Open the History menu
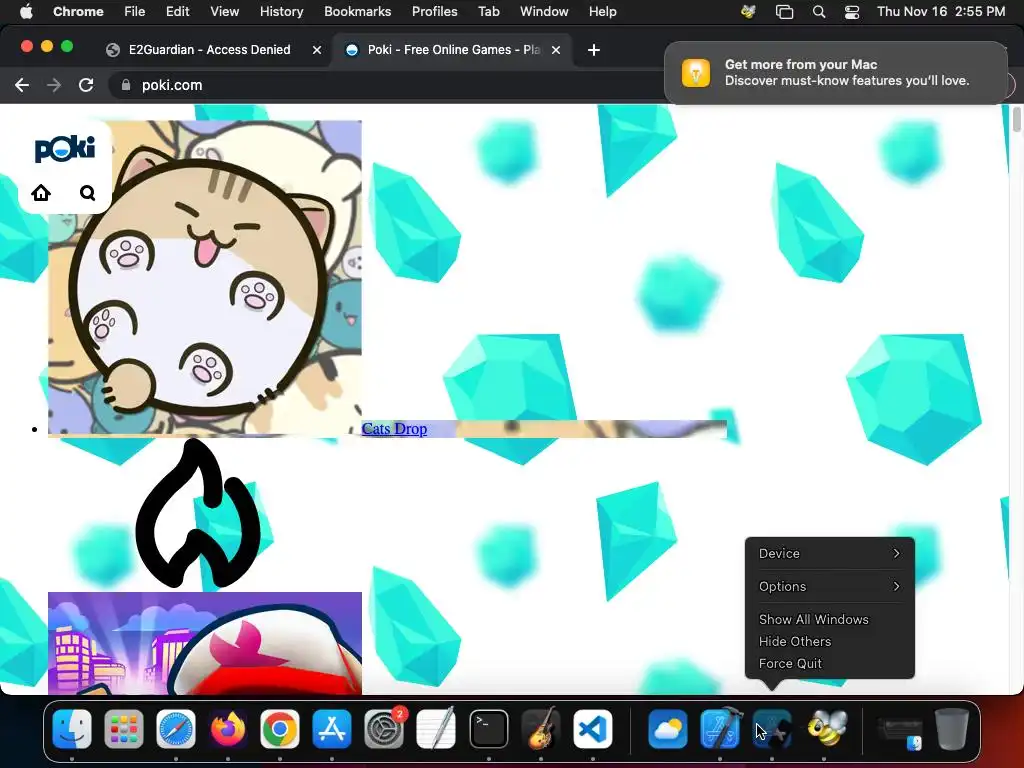Image resolution: width=1024 pixels, height=768 pixels. pyautogui.click(x=281, y=12)
